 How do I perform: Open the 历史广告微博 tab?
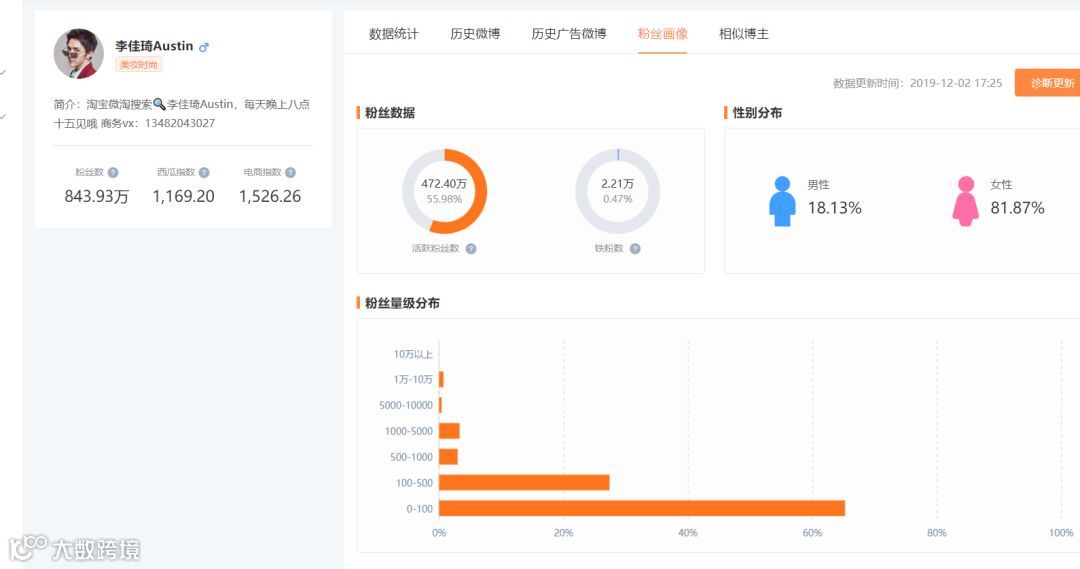pos(569,34)
